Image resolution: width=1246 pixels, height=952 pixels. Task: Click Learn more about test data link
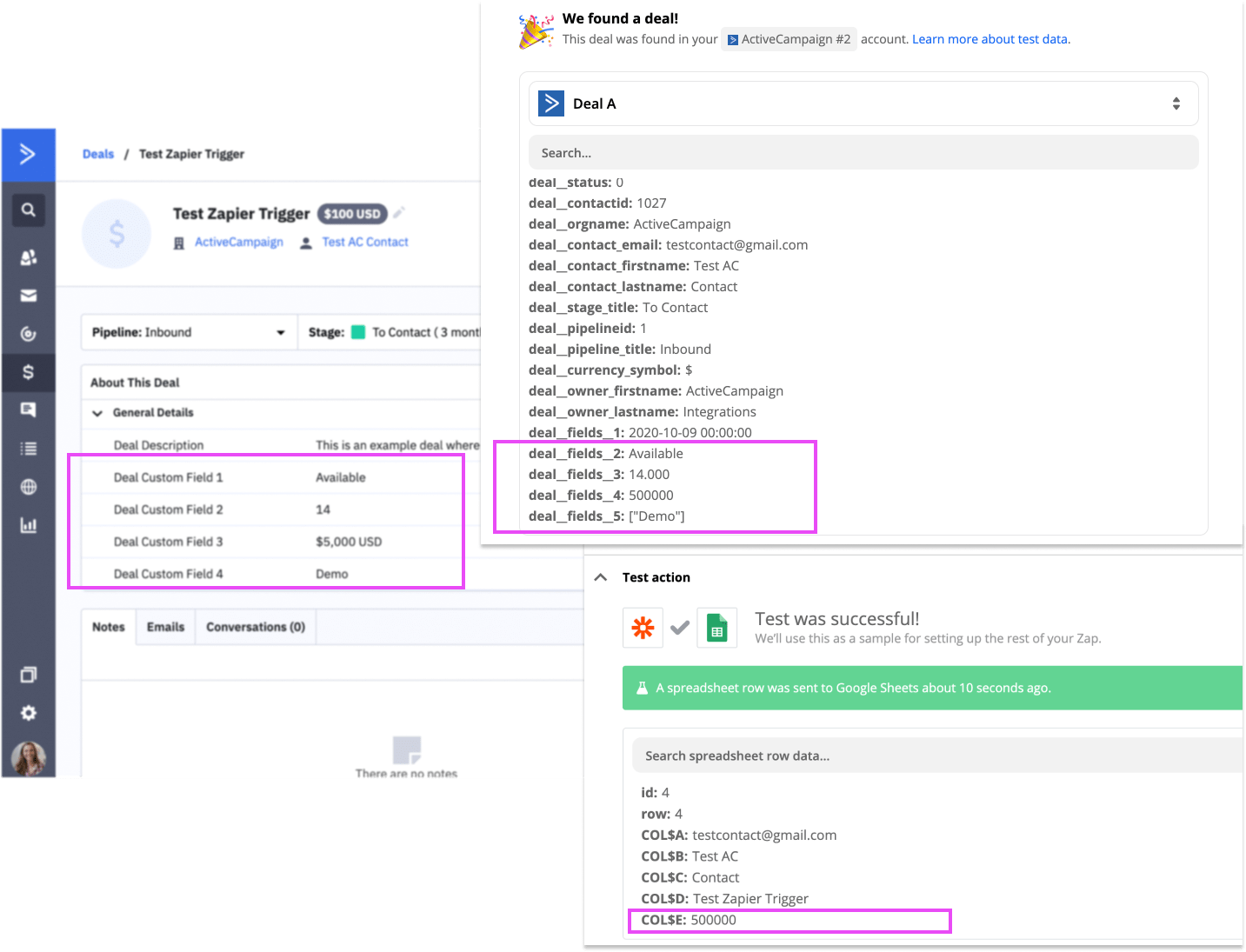[991, 39]
